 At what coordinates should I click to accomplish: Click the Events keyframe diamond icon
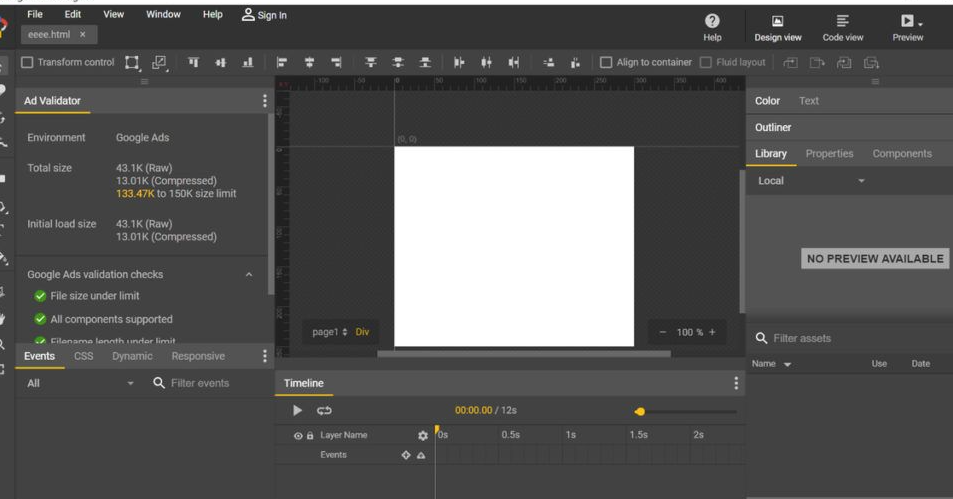pyautogui.click(x=406, y=455)
